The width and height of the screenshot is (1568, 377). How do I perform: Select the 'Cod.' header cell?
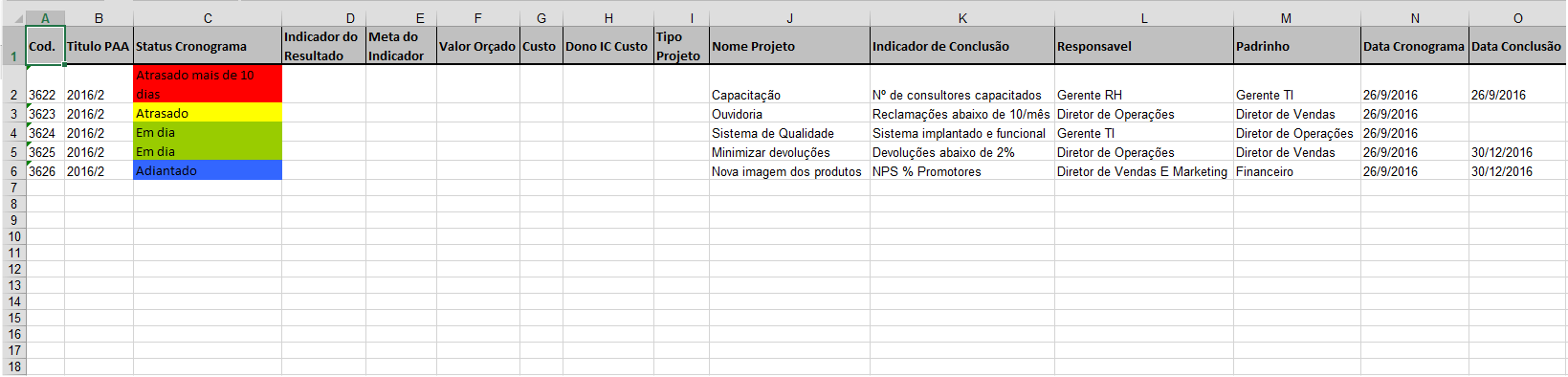pos(45,46)
